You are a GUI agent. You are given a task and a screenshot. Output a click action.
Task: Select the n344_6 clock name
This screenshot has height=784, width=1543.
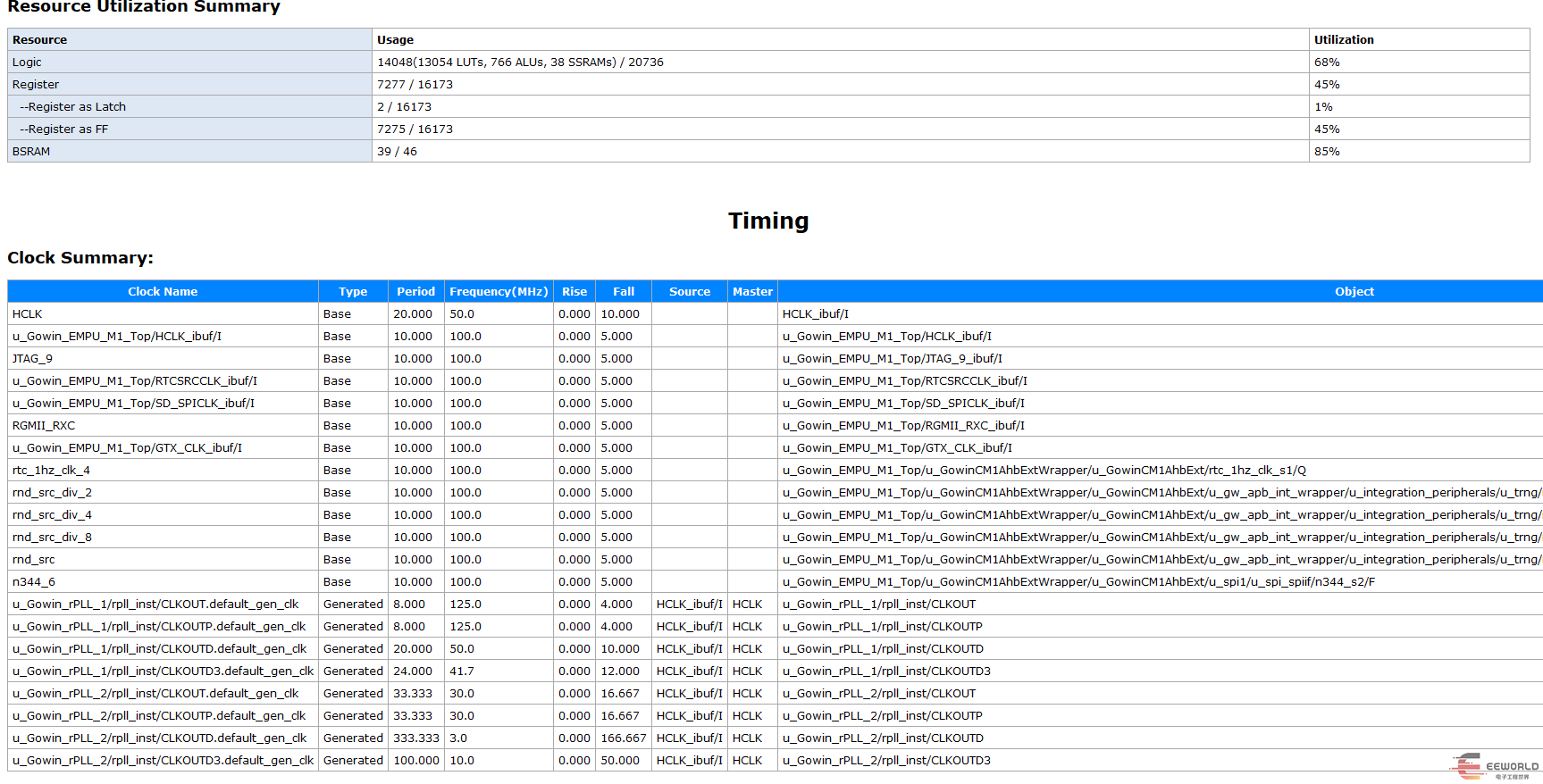pos(163,581)
